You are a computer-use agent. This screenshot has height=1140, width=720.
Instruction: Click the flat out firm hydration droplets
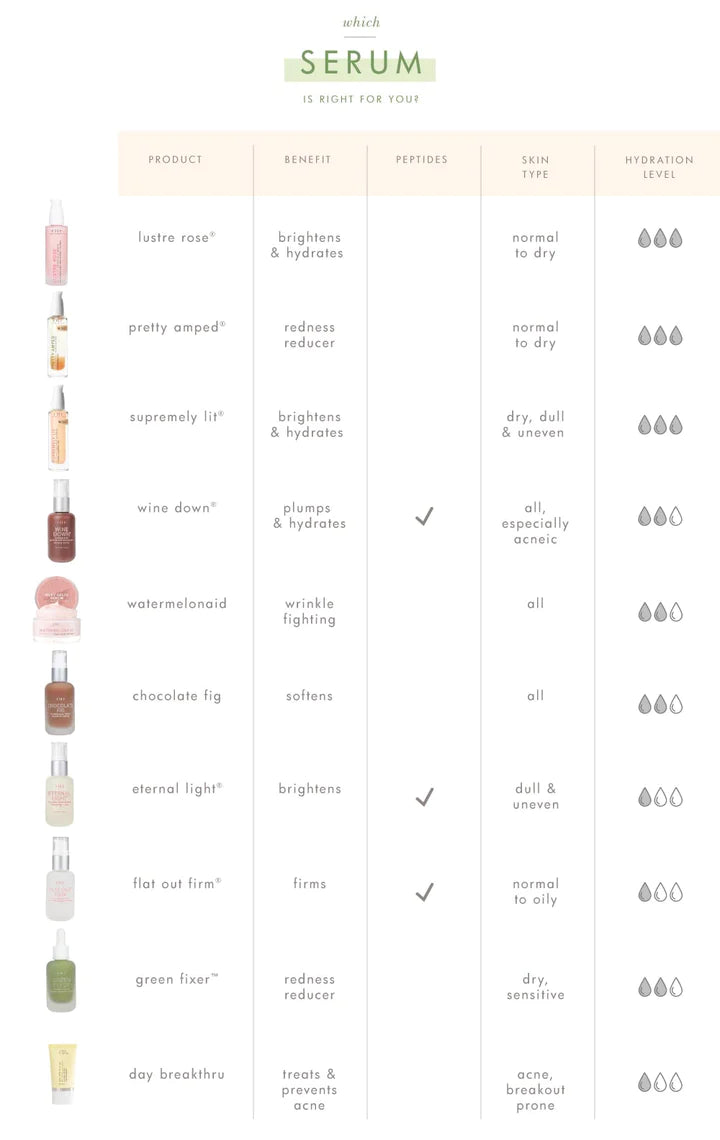(660, 892)
